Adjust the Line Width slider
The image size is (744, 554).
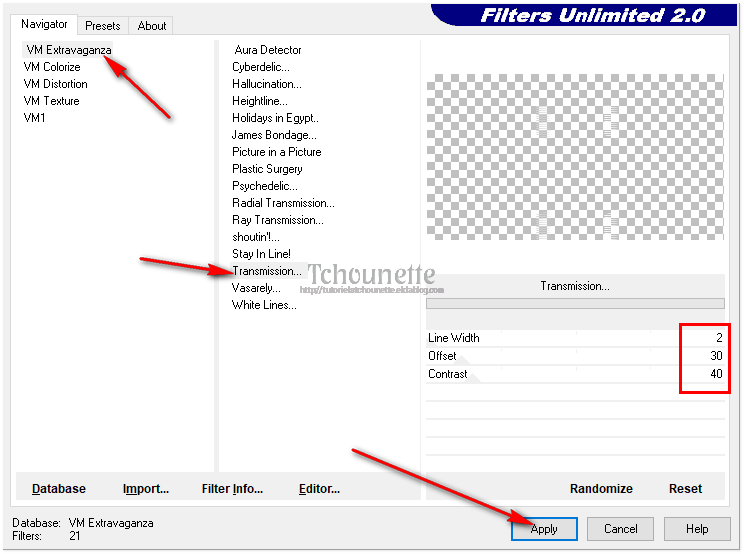(x=574, y=338)
